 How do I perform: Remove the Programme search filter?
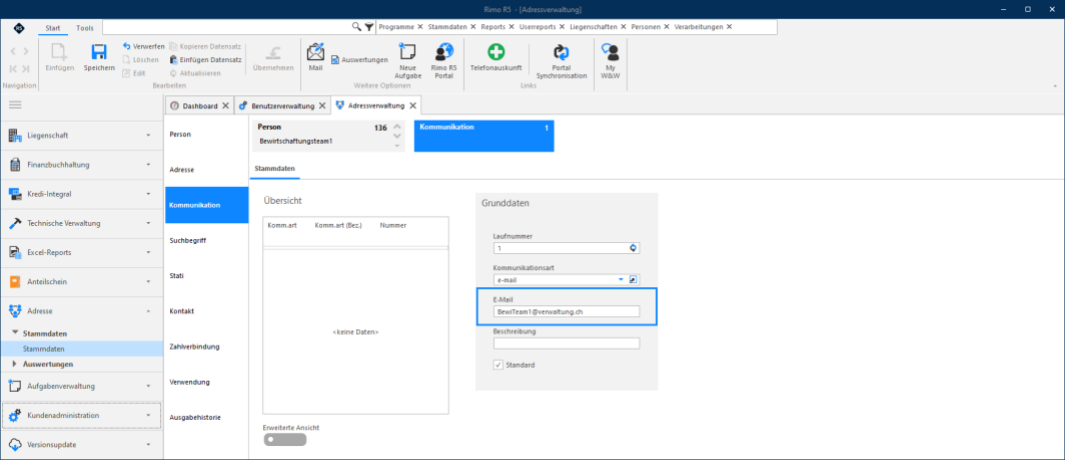point(420,26)
